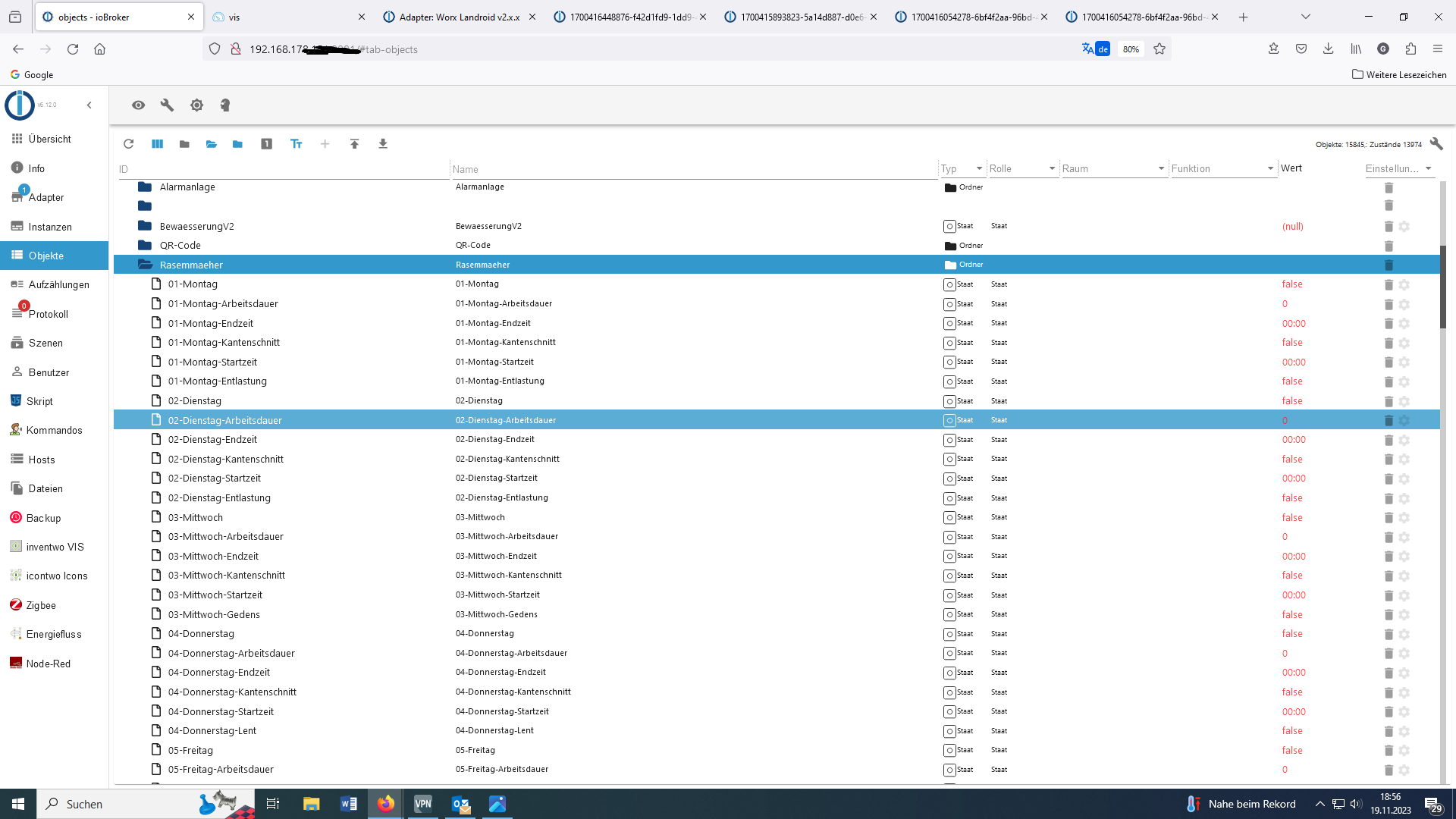This screenshot has height=819, width=1456.
Task: Click the expand one level icon
Action: click(x=266, y=144)
